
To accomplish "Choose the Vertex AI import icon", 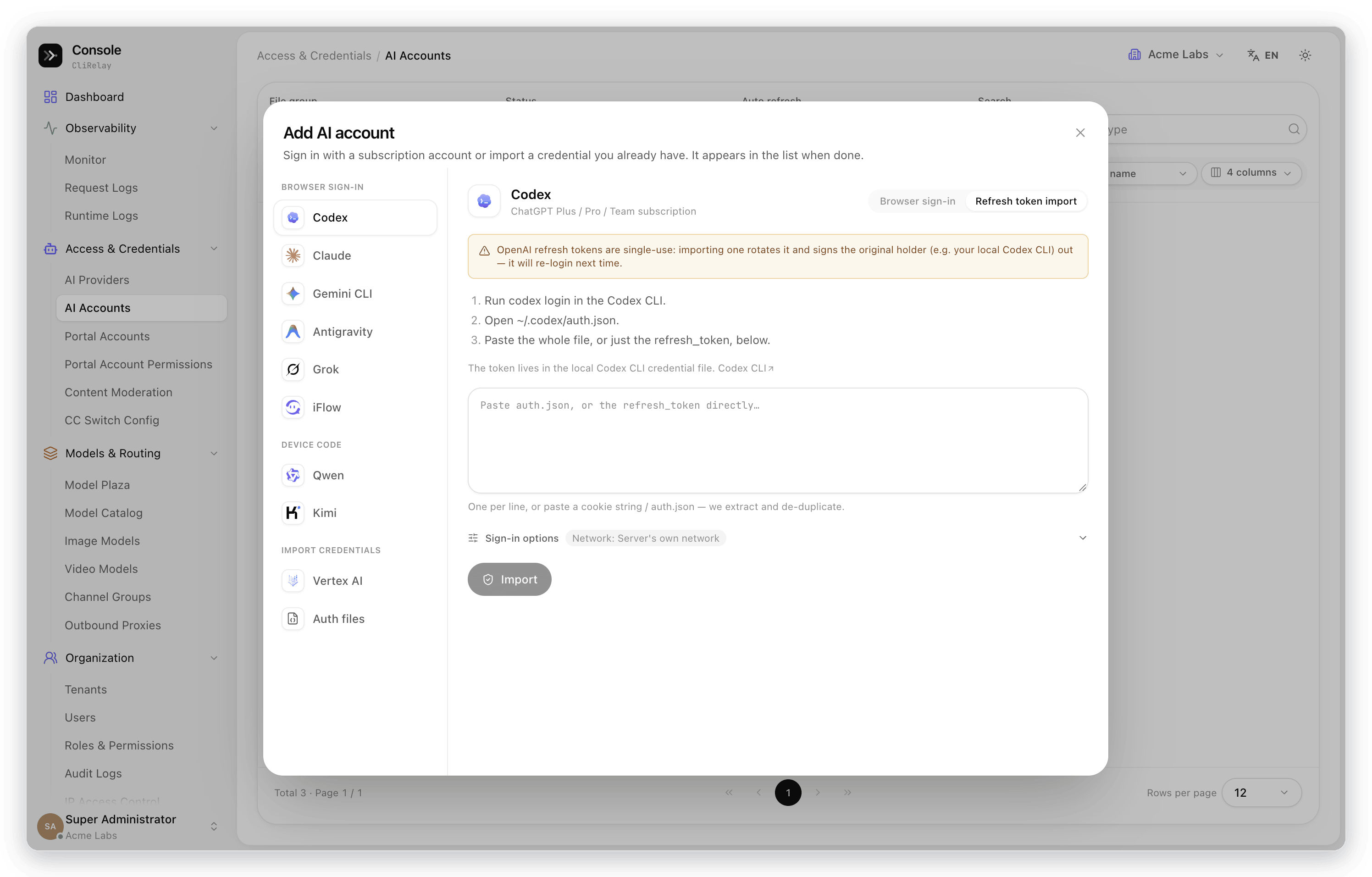I will point(293,580).
